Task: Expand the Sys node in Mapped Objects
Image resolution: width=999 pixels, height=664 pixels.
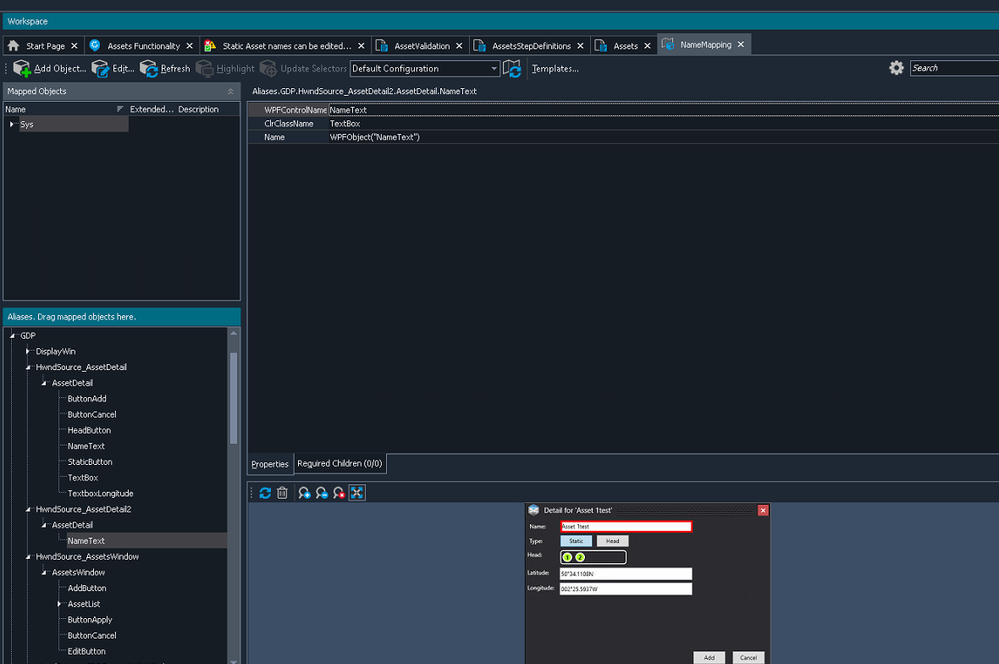Action: click(x=12, y=125)
